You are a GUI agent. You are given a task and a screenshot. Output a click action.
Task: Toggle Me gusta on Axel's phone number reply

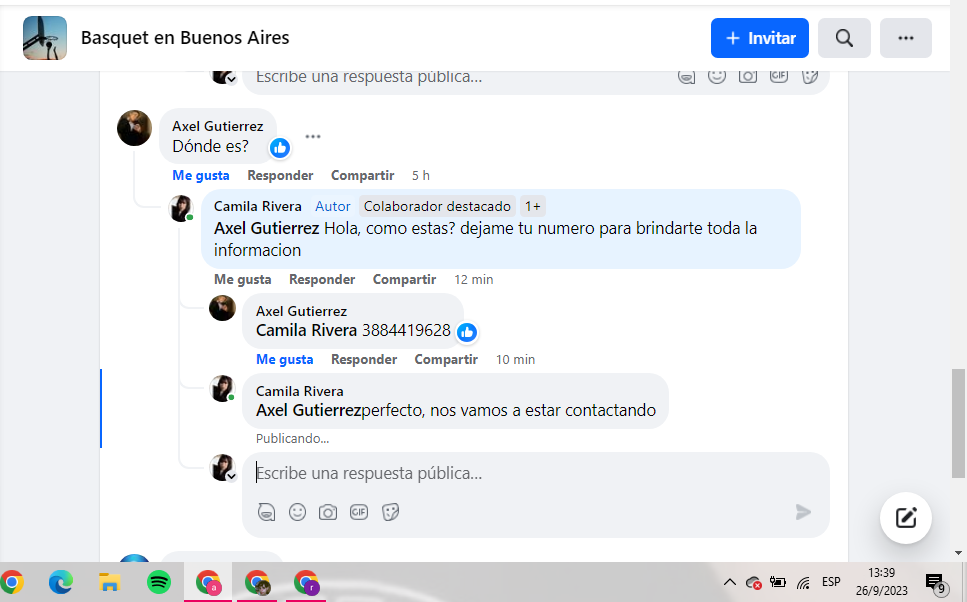284,359
